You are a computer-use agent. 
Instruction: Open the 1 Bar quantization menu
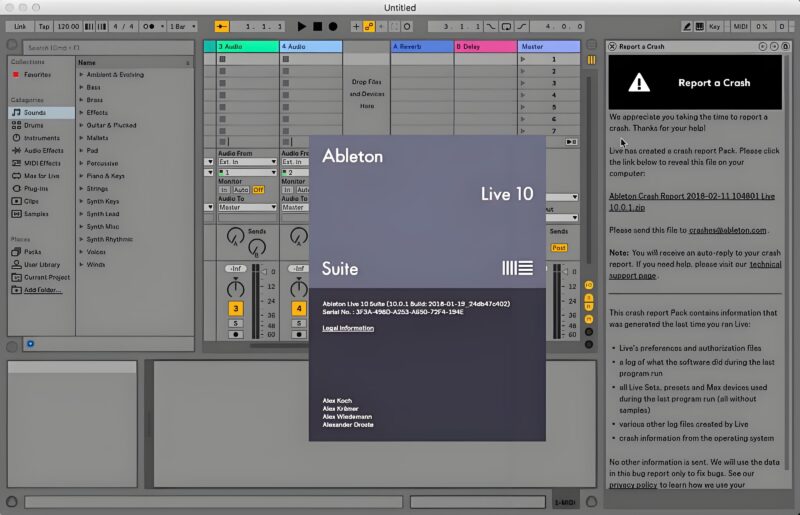point(182,27)
